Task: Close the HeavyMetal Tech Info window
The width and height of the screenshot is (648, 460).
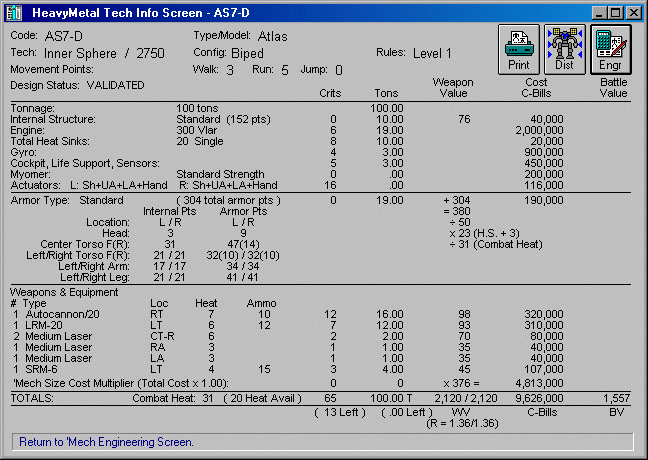Action: tap(634, 13)
